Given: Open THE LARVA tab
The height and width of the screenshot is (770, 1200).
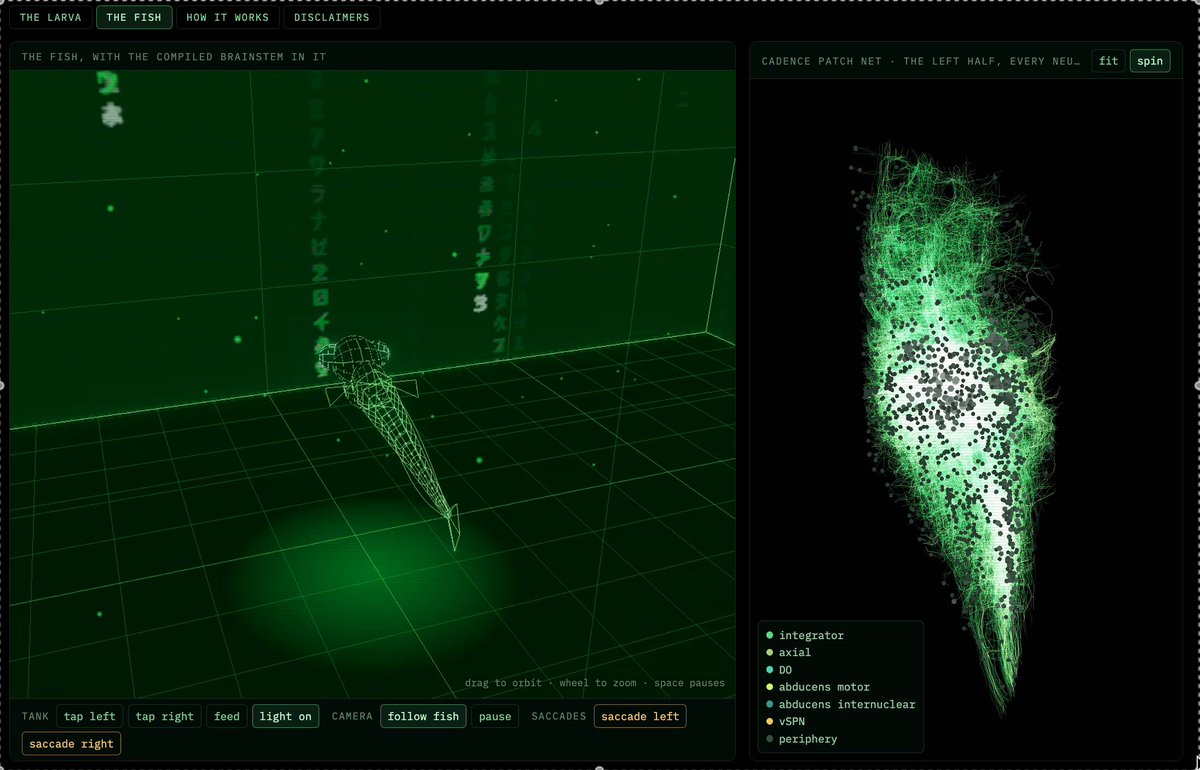Looking at the screenshot, I should coord(52,17).
